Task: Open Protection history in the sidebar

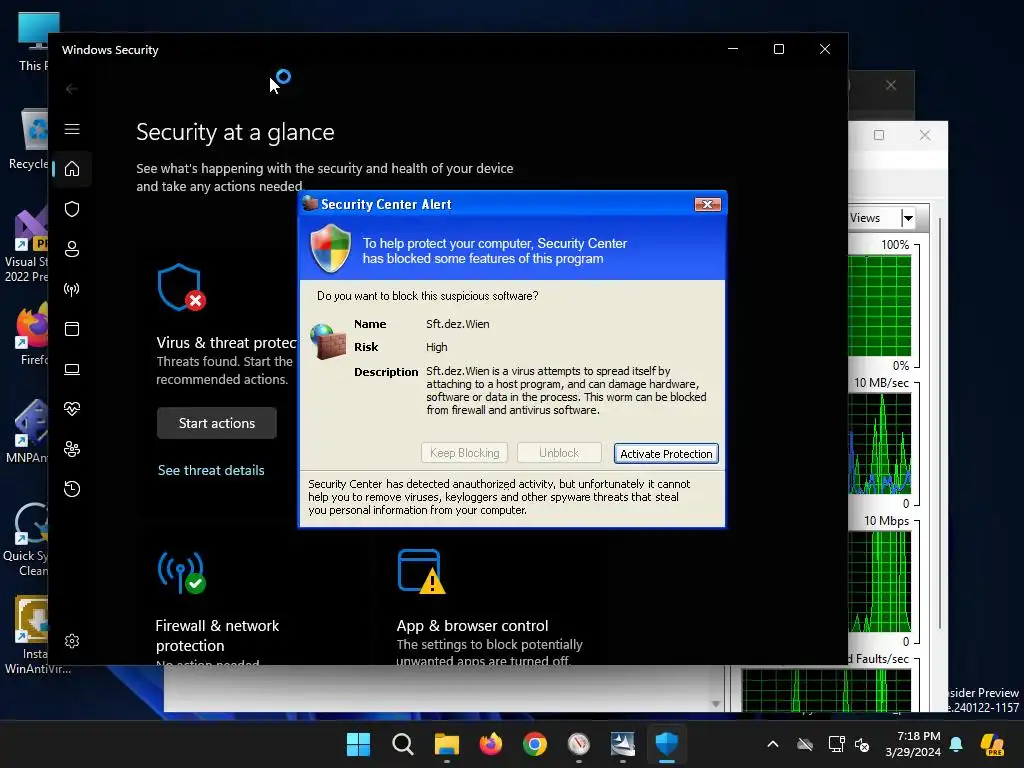Action: [x=72, y=489]
